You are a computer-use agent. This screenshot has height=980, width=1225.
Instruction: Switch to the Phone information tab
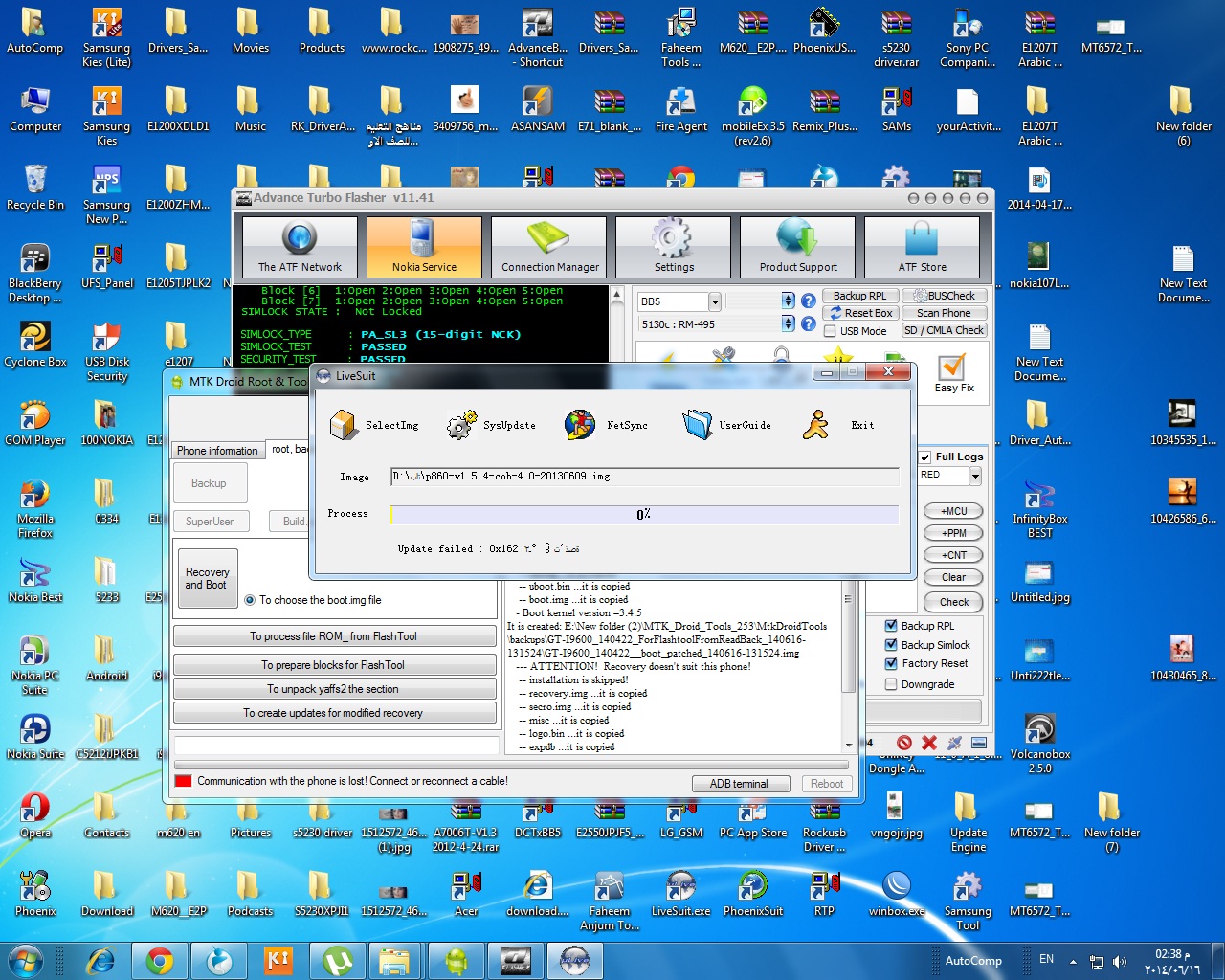[217, 450]
